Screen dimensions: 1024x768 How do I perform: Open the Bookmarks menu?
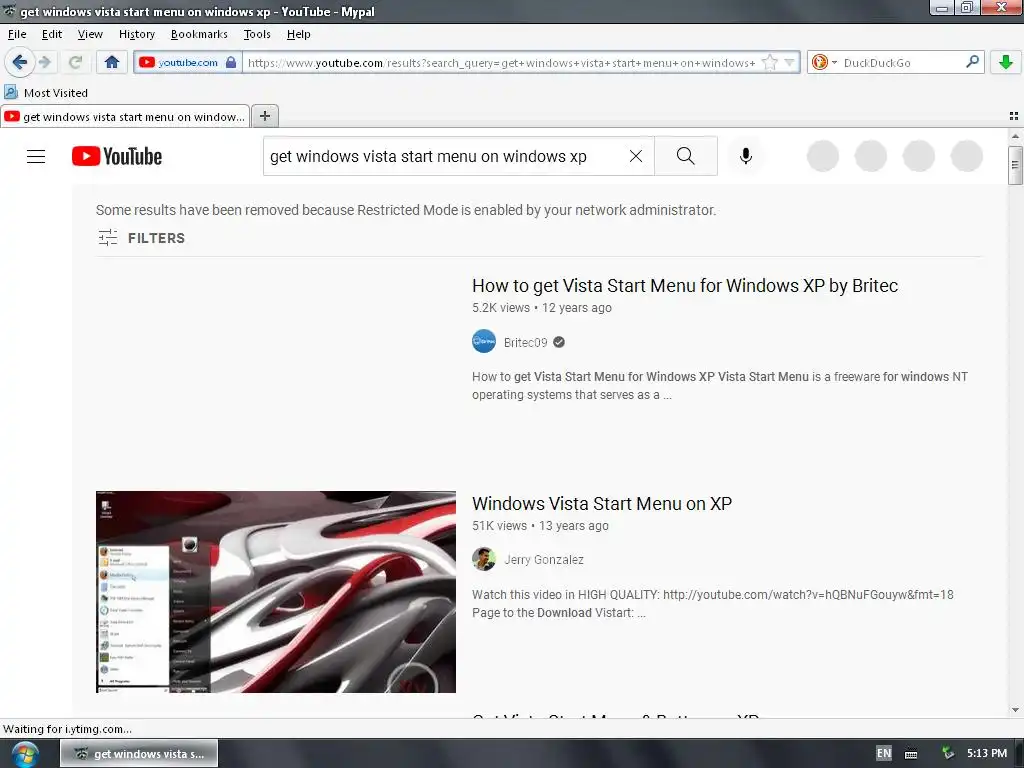199,34
